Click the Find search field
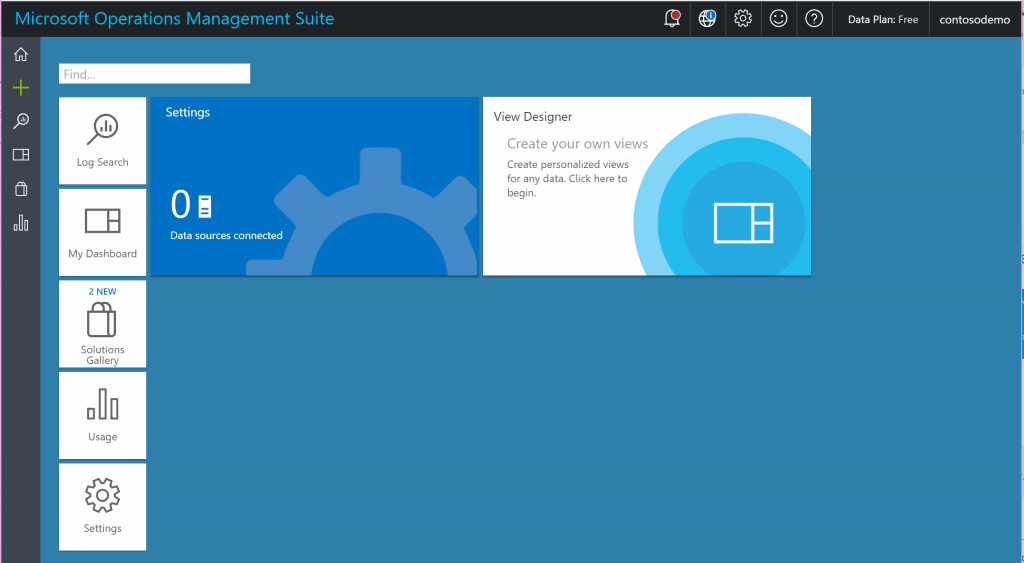This screenshot has width=1024, height=563. tap(154, 74)
